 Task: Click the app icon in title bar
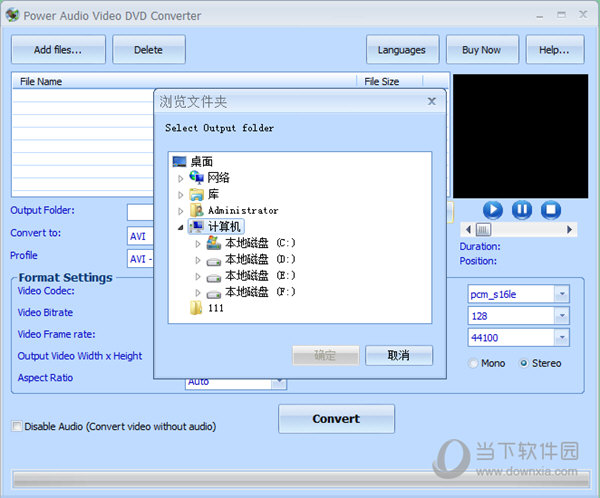click(x=12, y=15)
